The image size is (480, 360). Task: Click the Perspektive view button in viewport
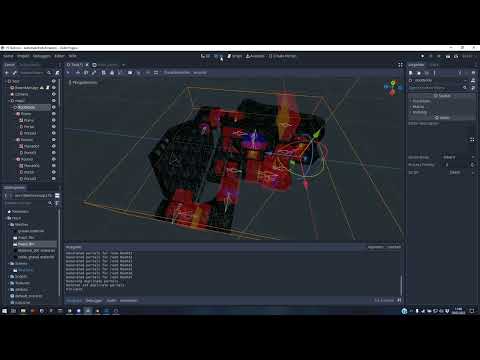[x=83, y=82]
